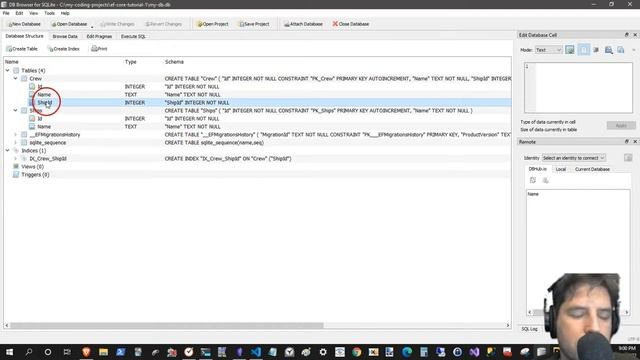Open Visual Studio Code from the taskbar
640x360 pixels.
click(x=256, y=352)
